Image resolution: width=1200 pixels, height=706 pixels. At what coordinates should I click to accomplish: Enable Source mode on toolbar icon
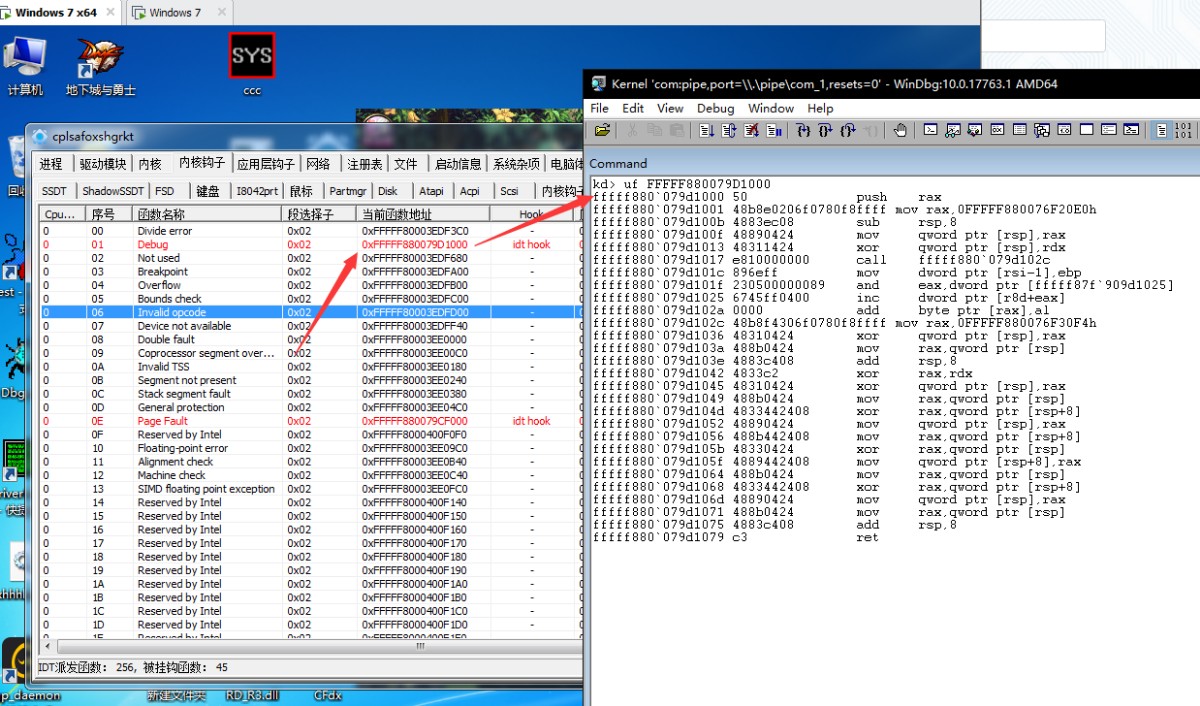[1161, 130]
